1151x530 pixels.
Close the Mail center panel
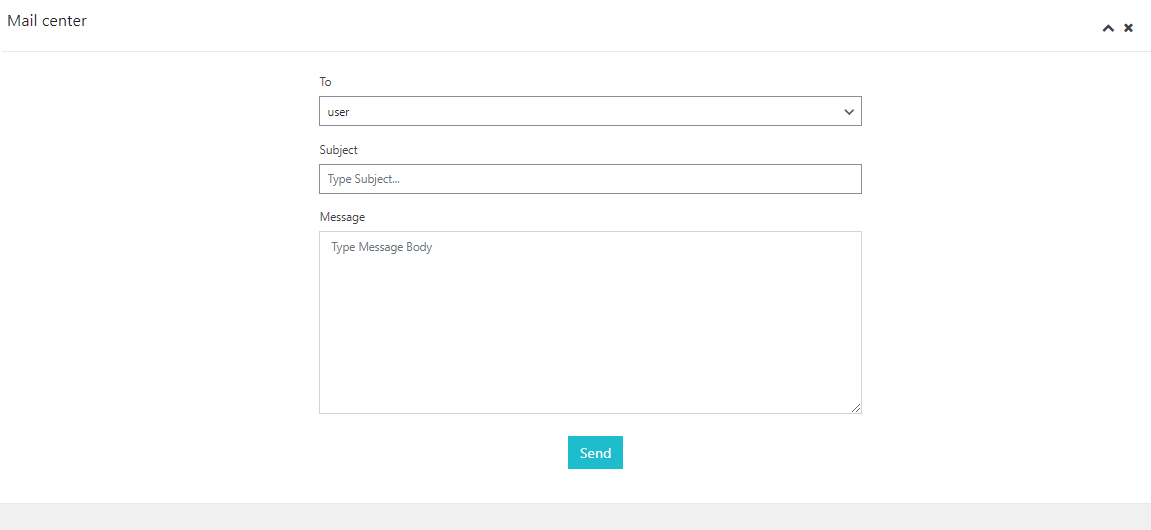click(1128, 28)
